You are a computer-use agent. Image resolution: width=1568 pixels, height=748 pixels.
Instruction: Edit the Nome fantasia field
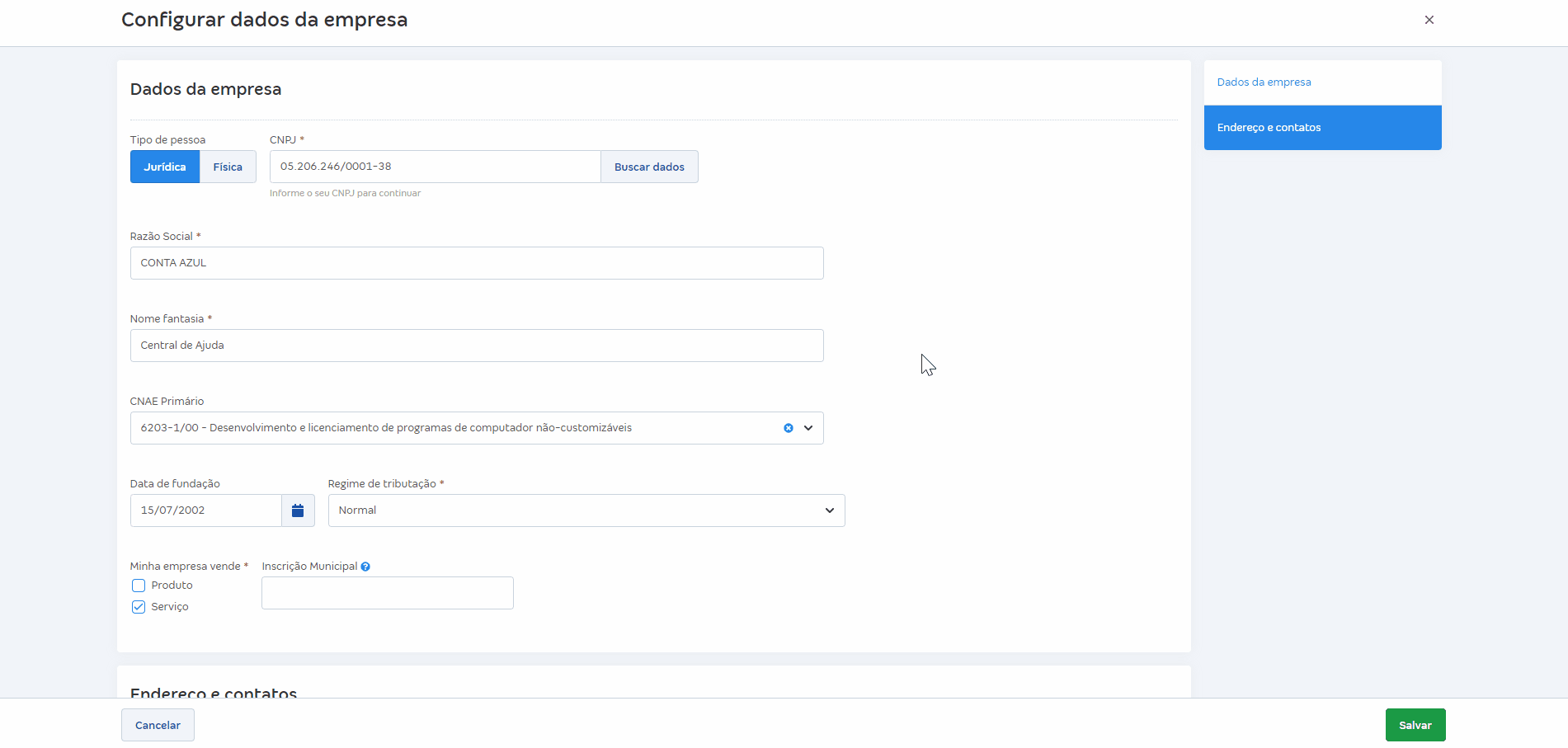(x=476, y=346)
